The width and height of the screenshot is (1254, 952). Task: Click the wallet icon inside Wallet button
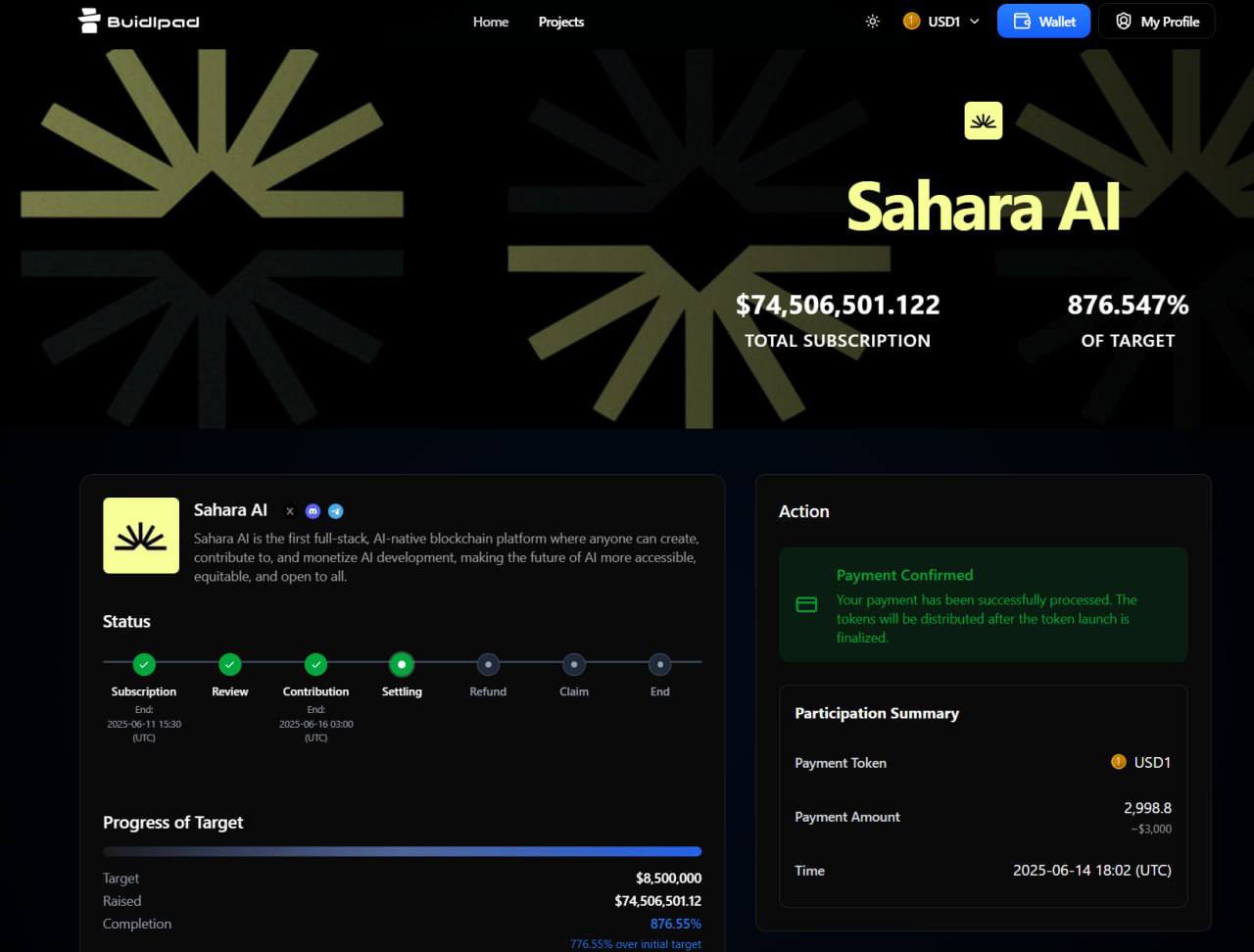(1022, 22)
